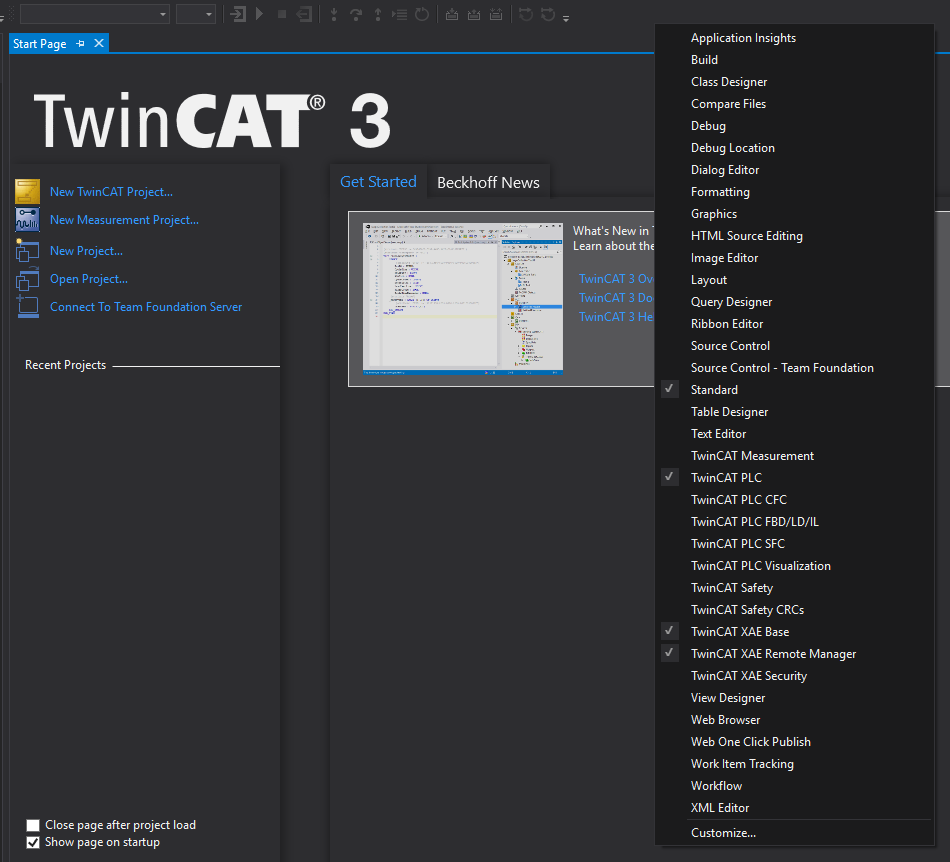950x862 pixels.
Task: Switch to the Beckhoff News tab
Action: point(488,182)
